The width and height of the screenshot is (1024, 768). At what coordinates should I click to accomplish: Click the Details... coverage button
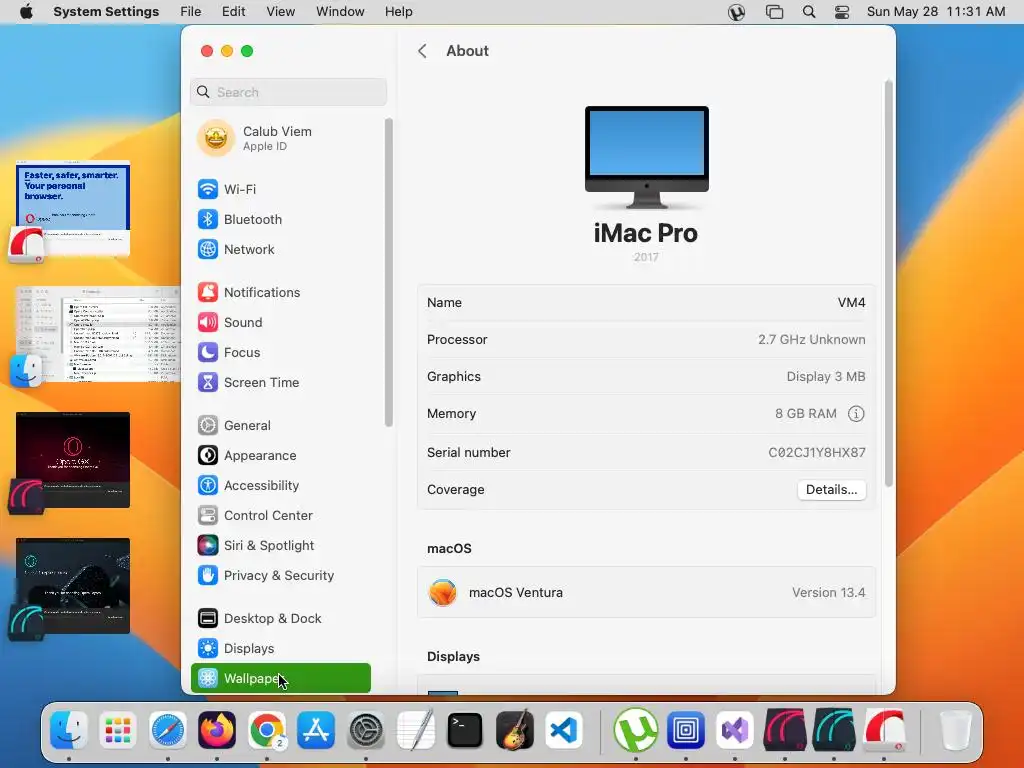pos(831,490)
